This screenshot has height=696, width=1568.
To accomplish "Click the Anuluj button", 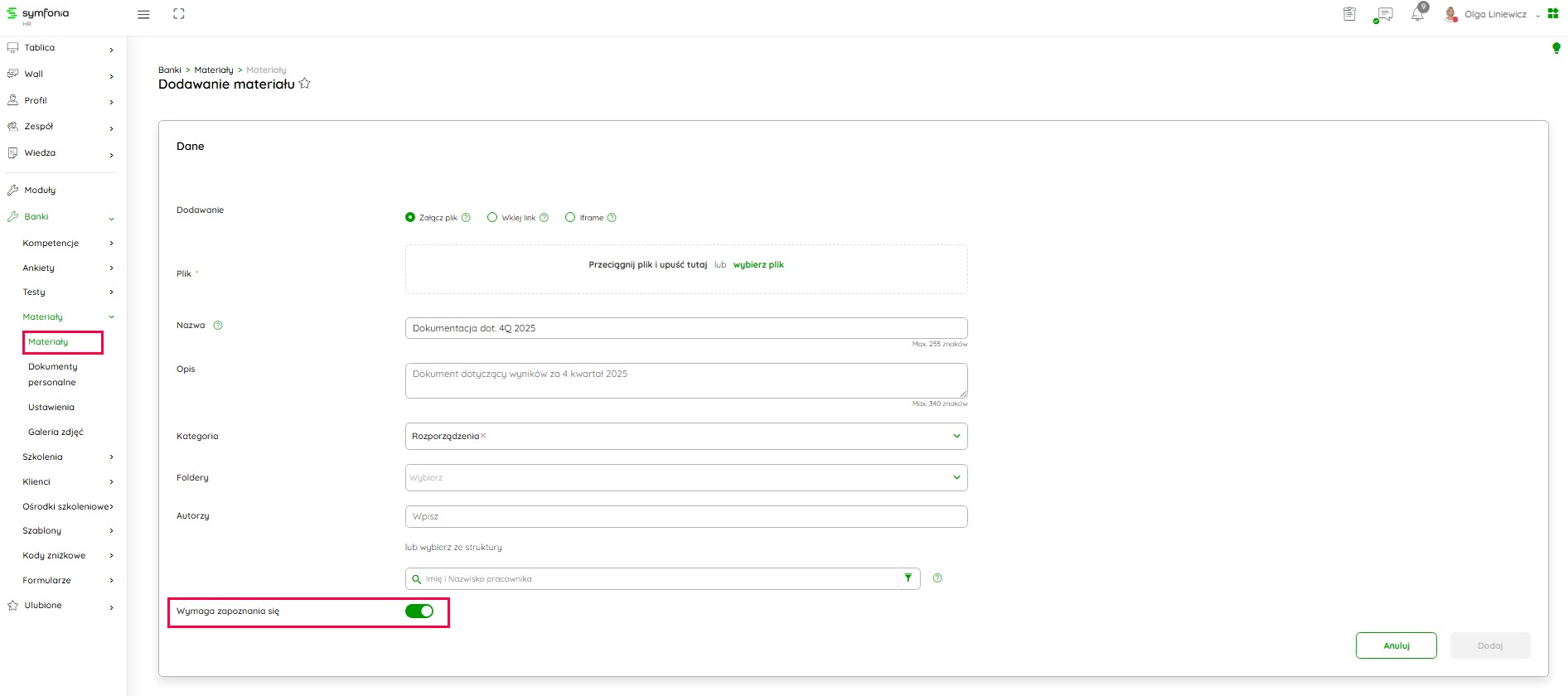I will click(1396, 645).
